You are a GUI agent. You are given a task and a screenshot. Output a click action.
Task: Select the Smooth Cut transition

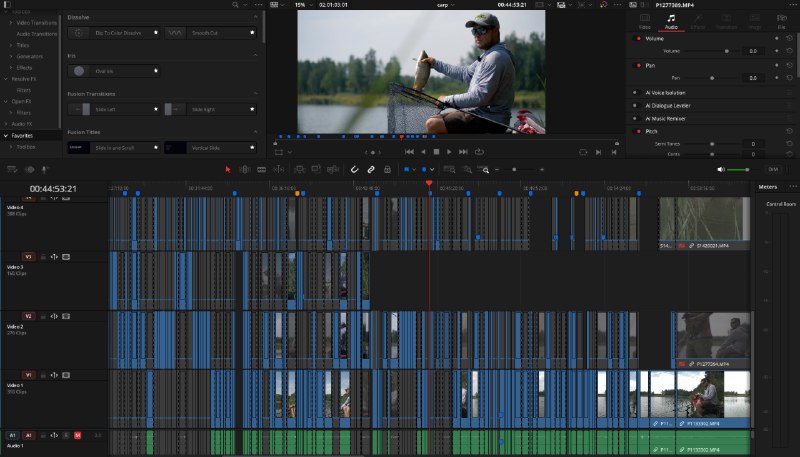click(210, 33)
